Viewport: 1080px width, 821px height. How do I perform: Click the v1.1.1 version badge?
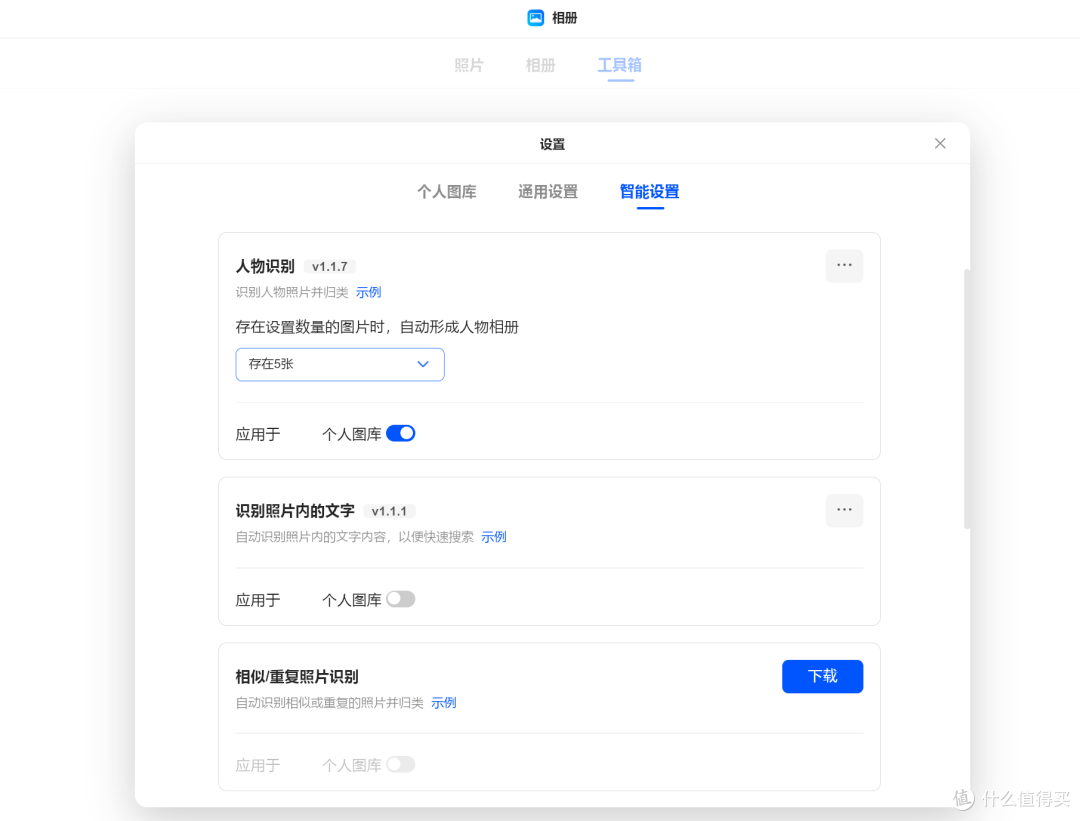point(389,511)
